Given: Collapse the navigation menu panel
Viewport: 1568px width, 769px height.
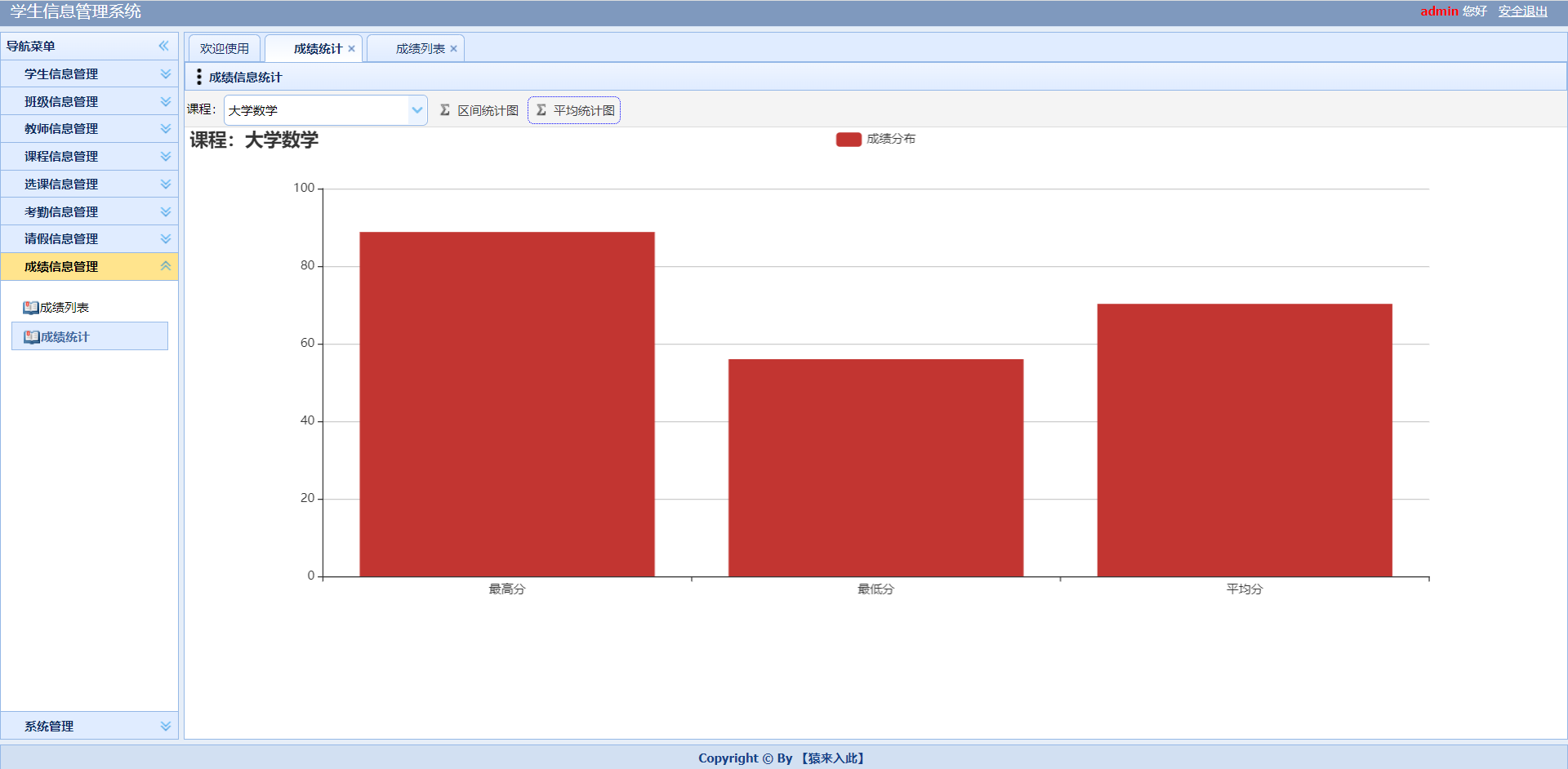Looking at the screenshot, I should pos(163,46).
